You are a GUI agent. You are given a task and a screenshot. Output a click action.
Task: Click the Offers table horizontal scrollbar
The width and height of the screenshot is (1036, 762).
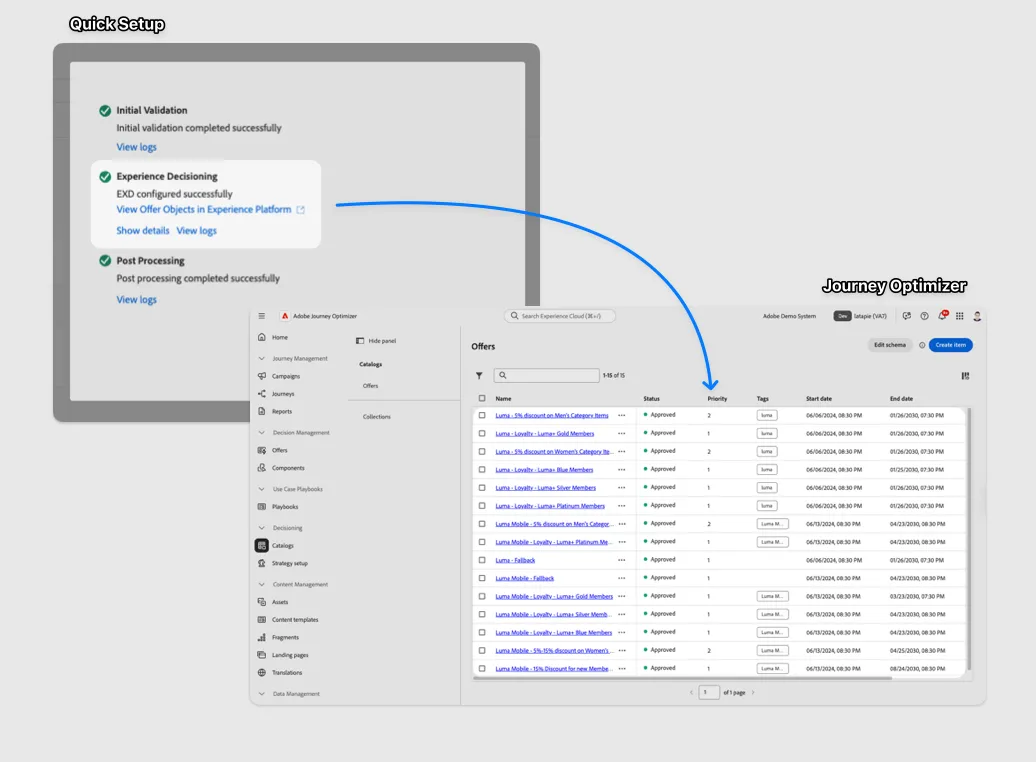[683, 677]
